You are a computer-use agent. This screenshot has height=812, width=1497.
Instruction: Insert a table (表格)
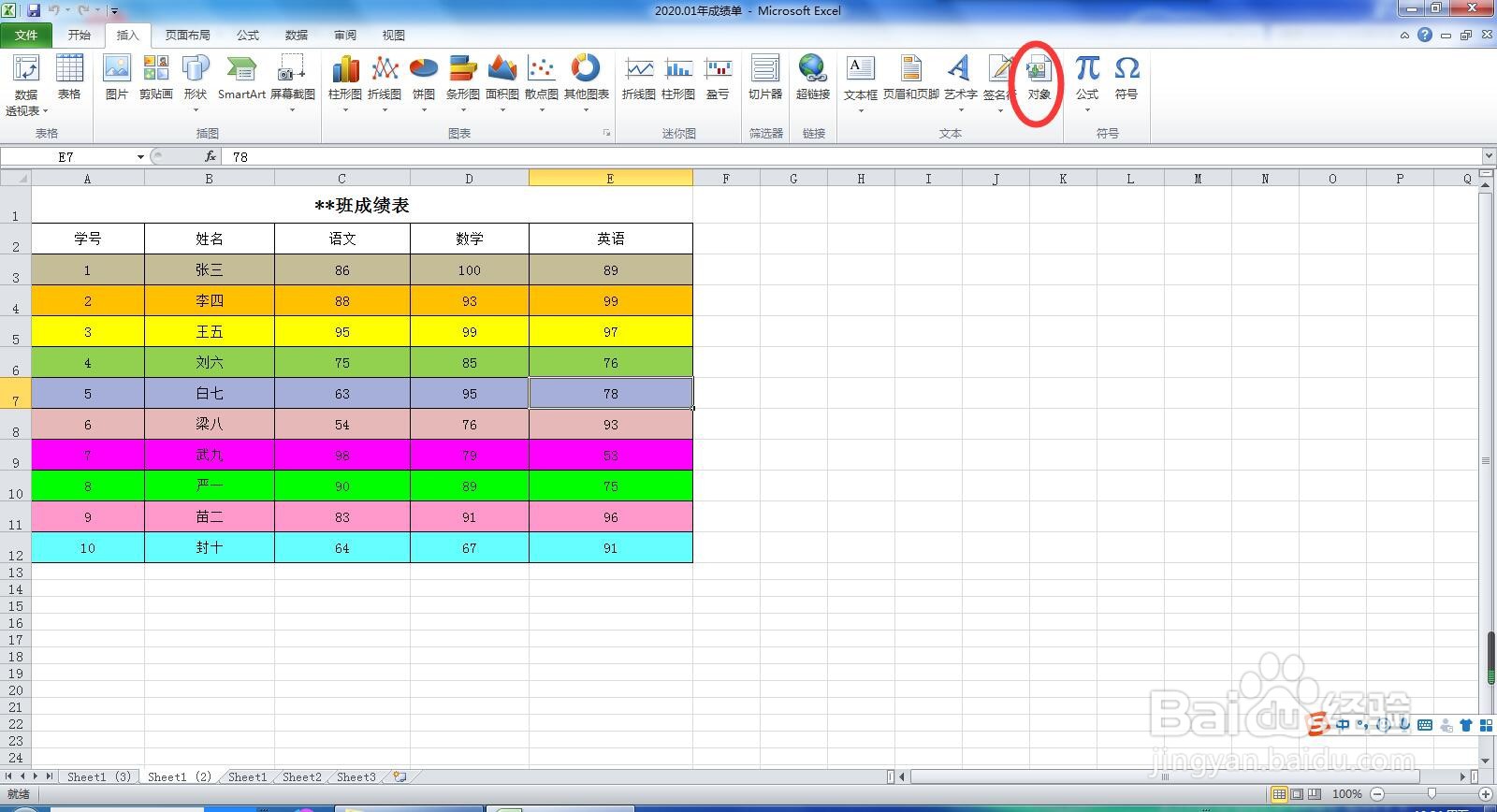[x=69, y=78]
